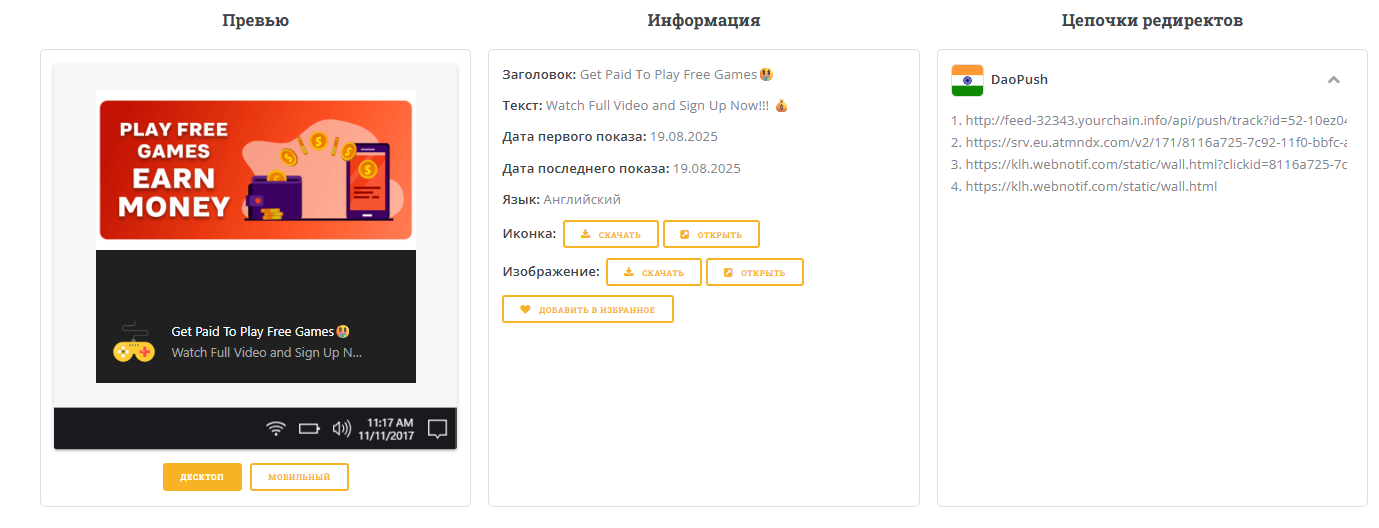The image size is (1379, 528).
Task: Click the fourth redirect URL wall.html
Action: click(x=1091, y=186)
